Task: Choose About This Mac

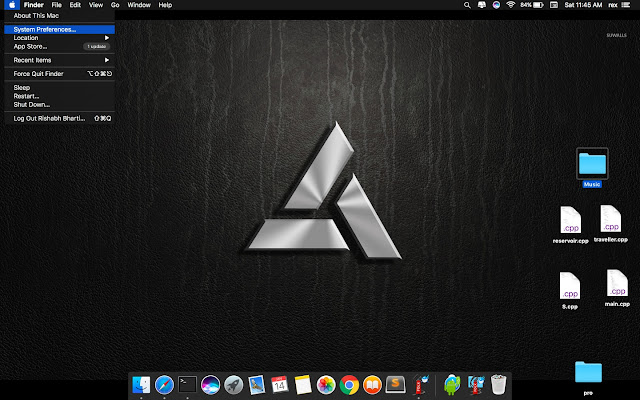Action: [60, 16]
